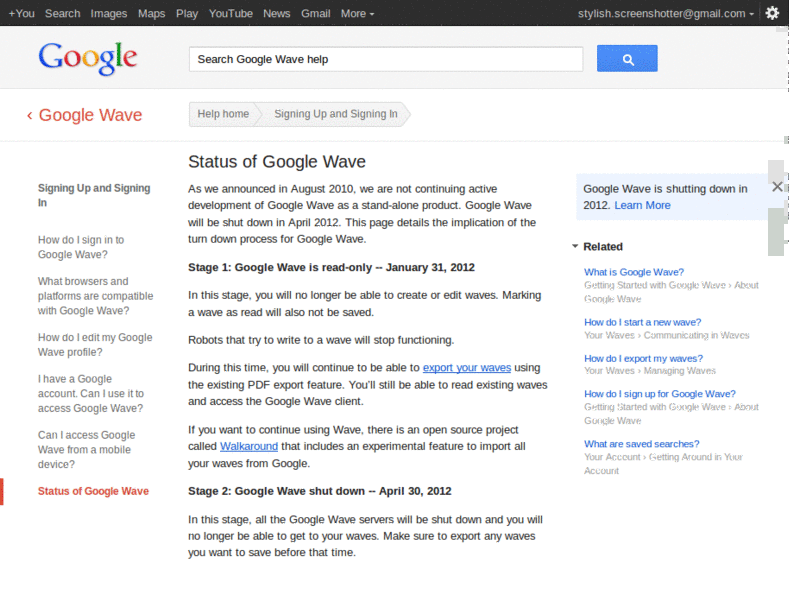The height and width of the screenshot is (600, 800).
Task: Open News in the top bar
Action: pyautogui.click(x=277, y=14)
